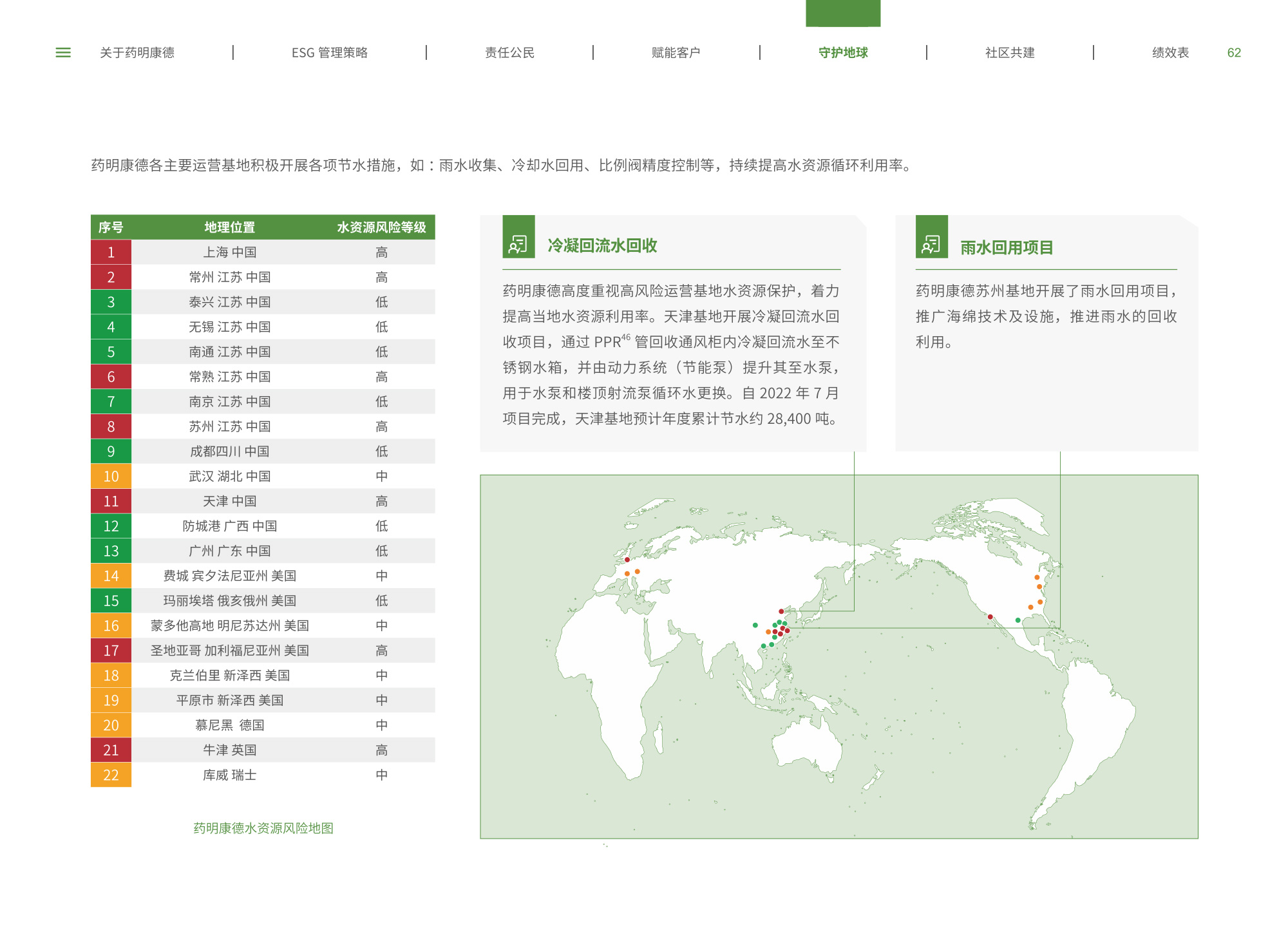Open the 绩效表 link

tap(1170, 53)
